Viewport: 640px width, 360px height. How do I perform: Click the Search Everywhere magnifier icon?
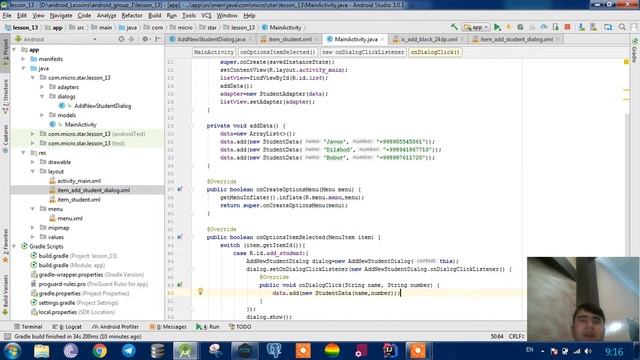point(622,27)
